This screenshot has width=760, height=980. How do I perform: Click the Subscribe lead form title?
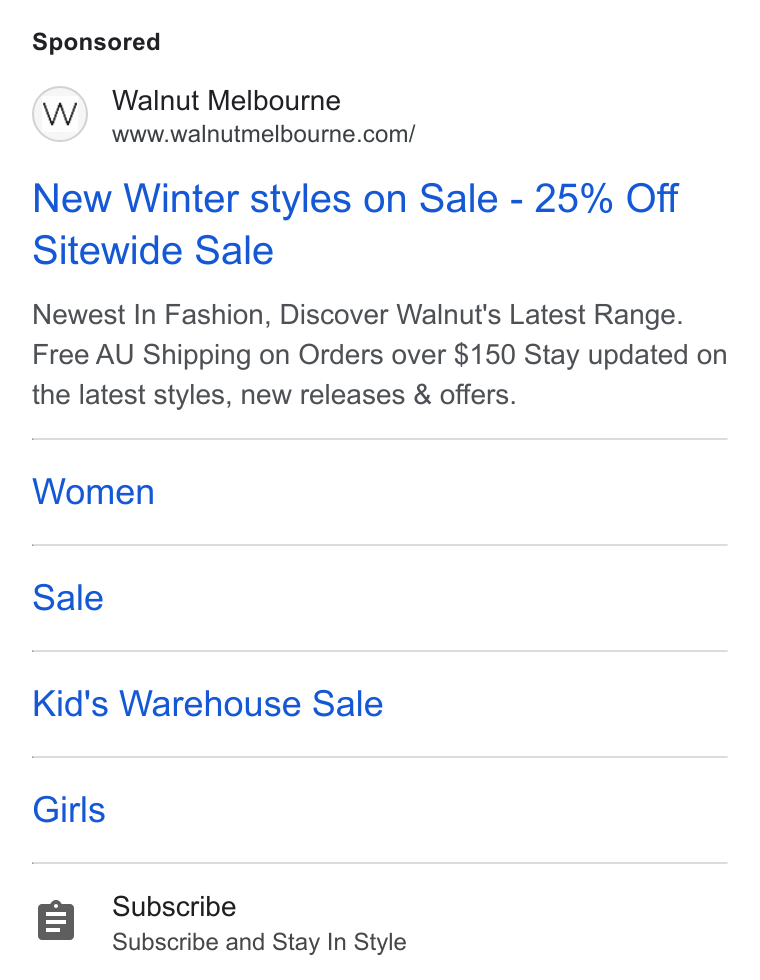click(174, 906)
